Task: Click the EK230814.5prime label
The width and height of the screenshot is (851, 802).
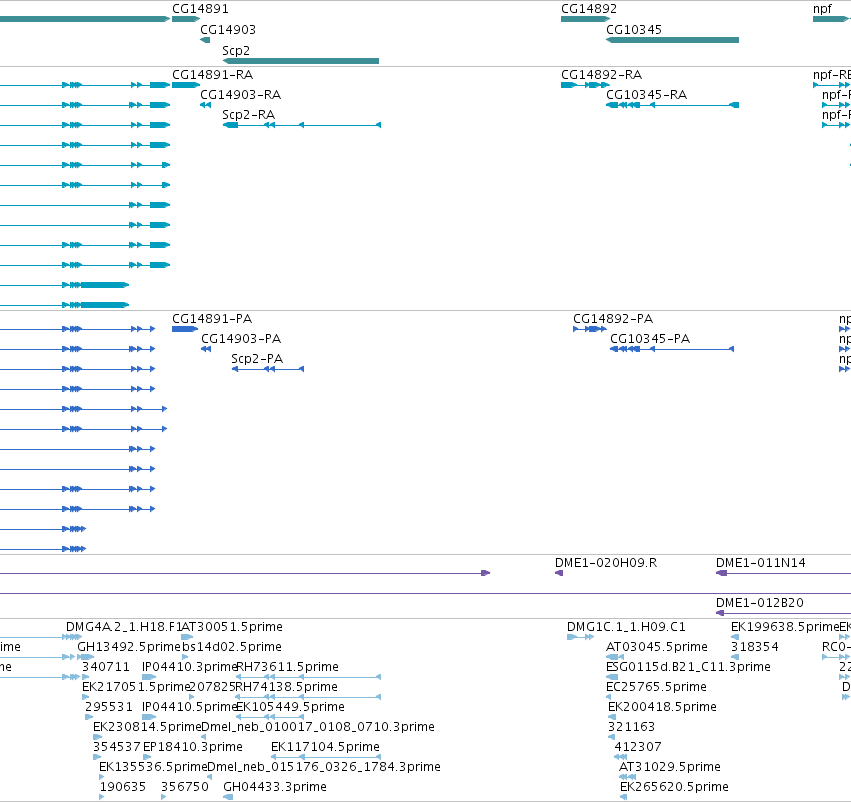Action: pyautogui.click(x=147, y=727)
